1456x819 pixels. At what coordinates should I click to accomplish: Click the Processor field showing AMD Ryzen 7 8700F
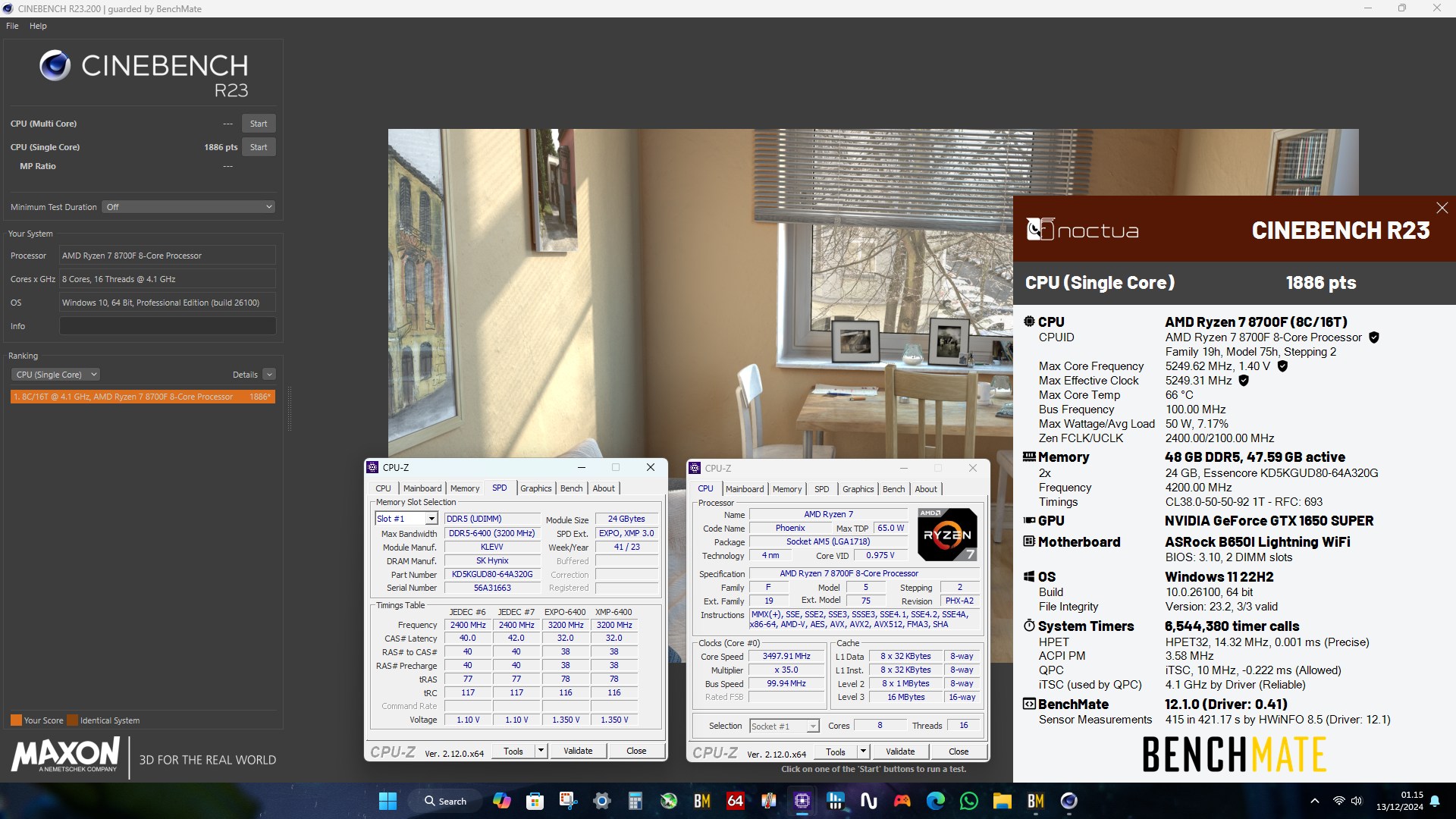click(168, 256)
